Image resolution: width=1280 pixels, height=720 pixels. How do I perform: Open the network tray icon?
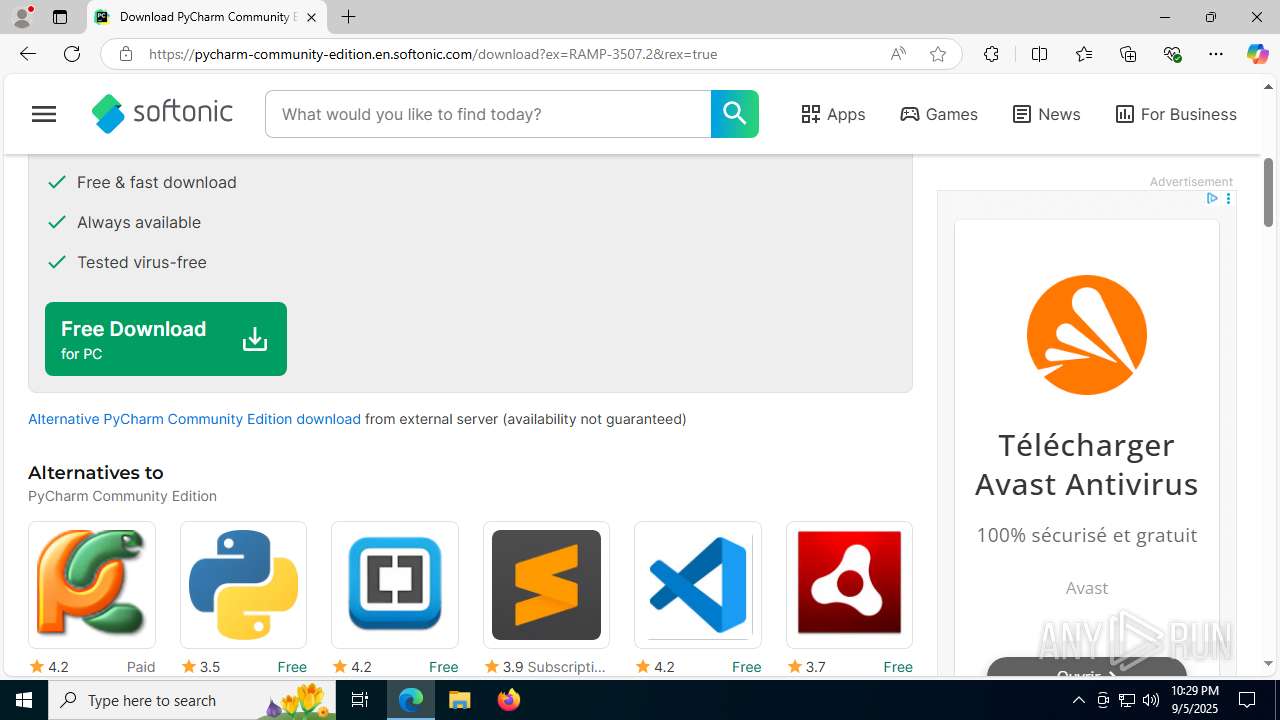pos(1127,700)
